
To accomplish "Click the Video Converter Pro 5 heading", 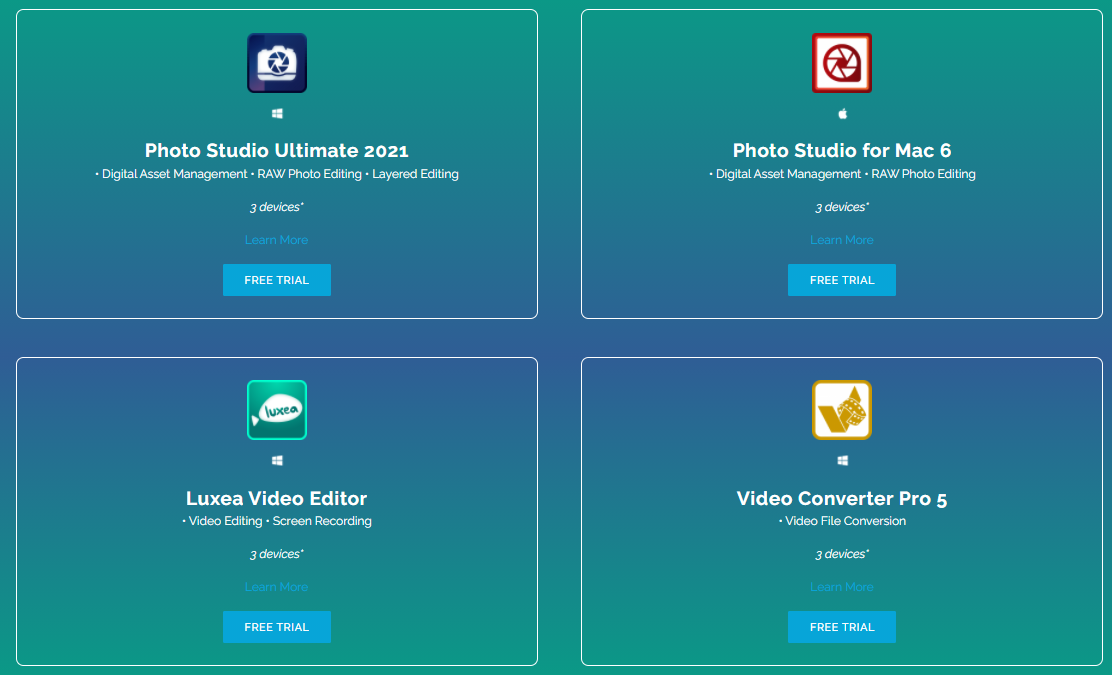I will point(842,498).
